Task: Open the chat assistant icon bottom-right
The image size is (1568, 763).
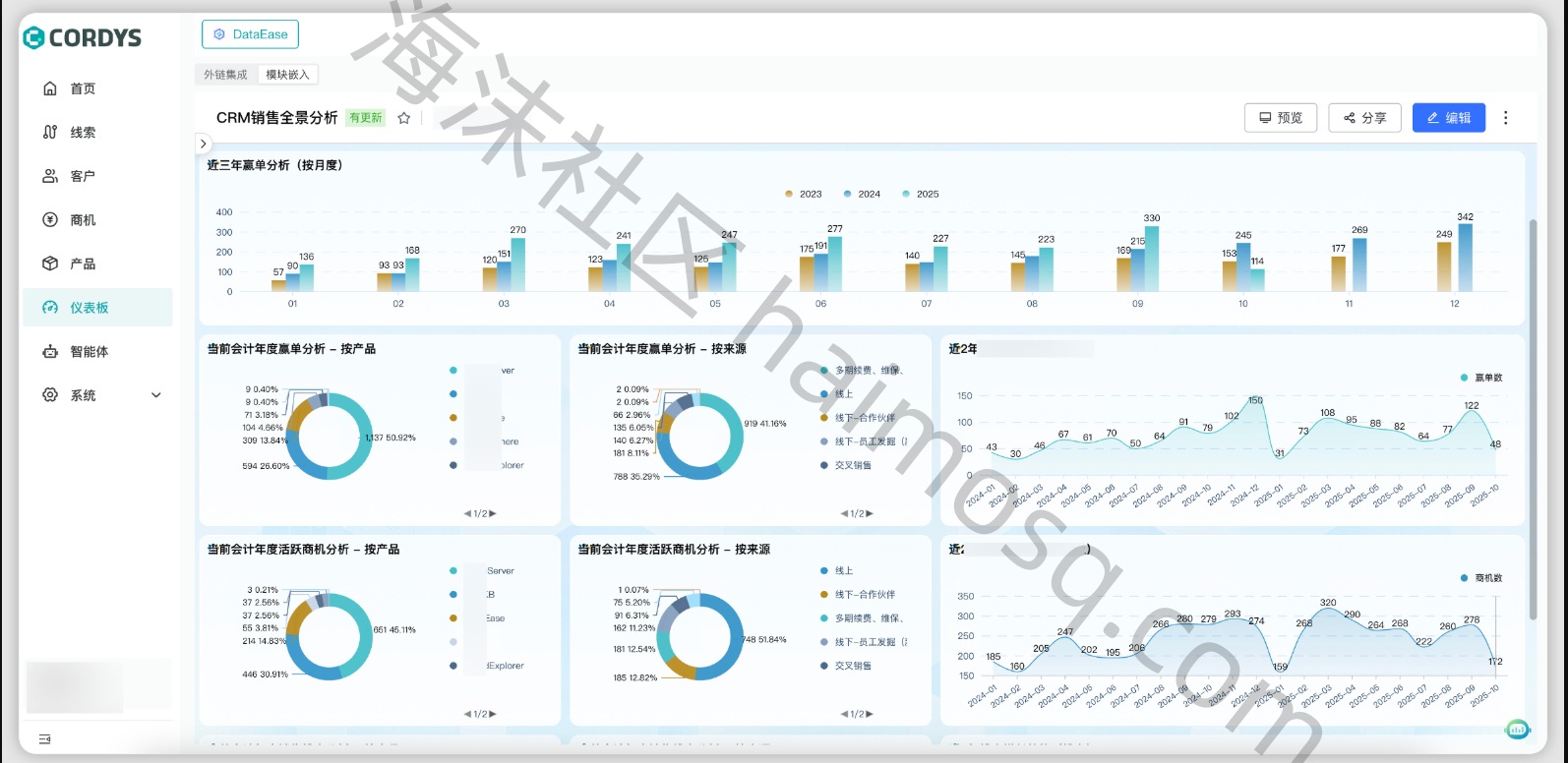Action: [x=1518, y=730]
